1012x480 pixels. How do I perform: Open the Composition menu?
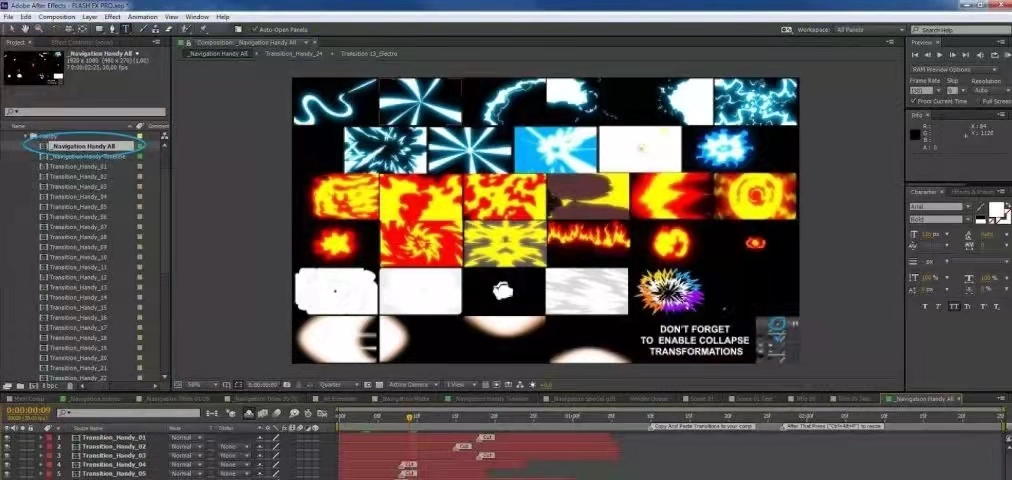coord(57,17)
